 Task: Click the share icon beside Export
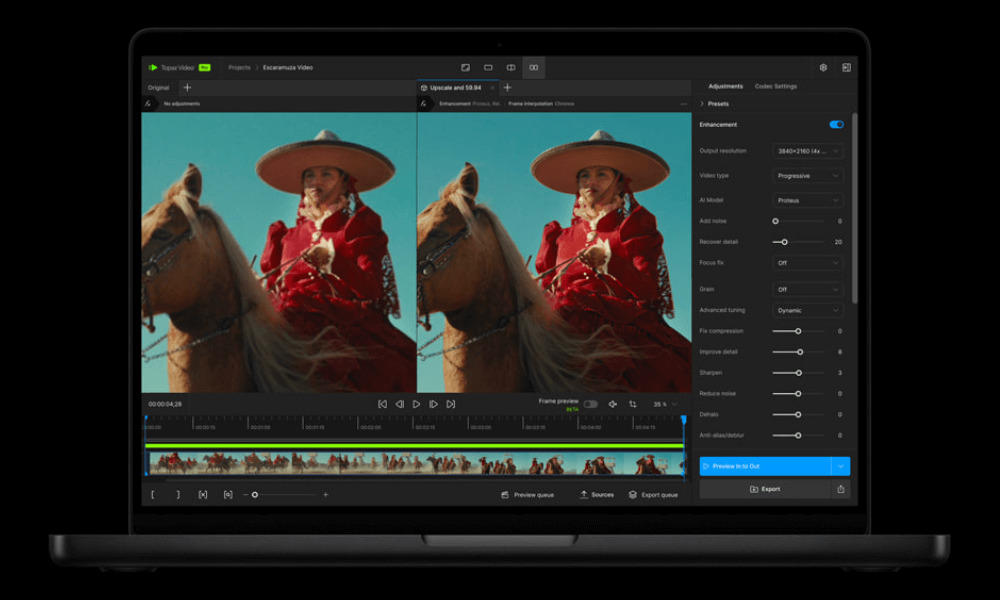pos(840,489)
